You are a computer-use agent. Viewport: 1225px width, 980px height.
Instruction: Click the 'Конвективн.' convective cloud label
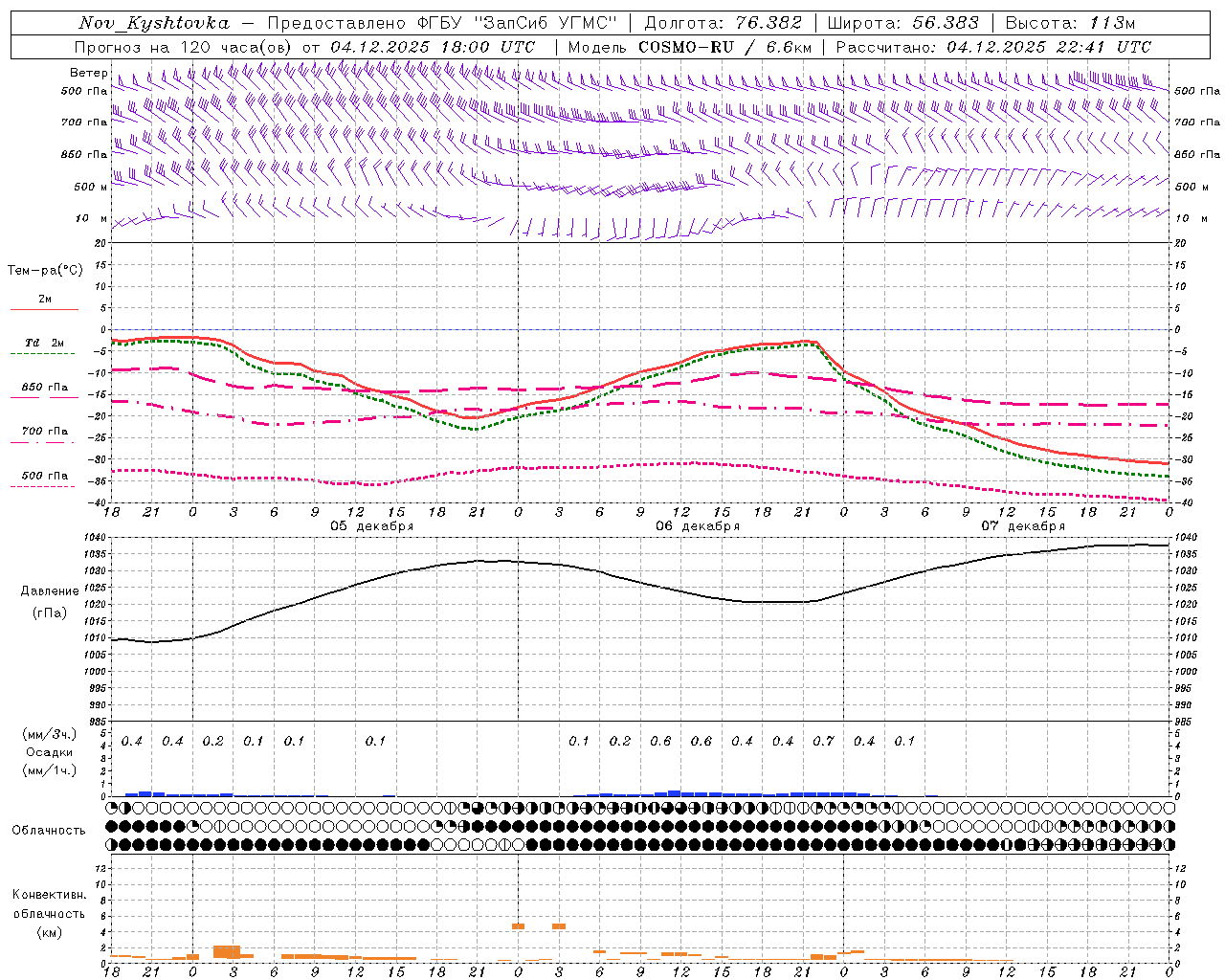[x=49, y=895]
